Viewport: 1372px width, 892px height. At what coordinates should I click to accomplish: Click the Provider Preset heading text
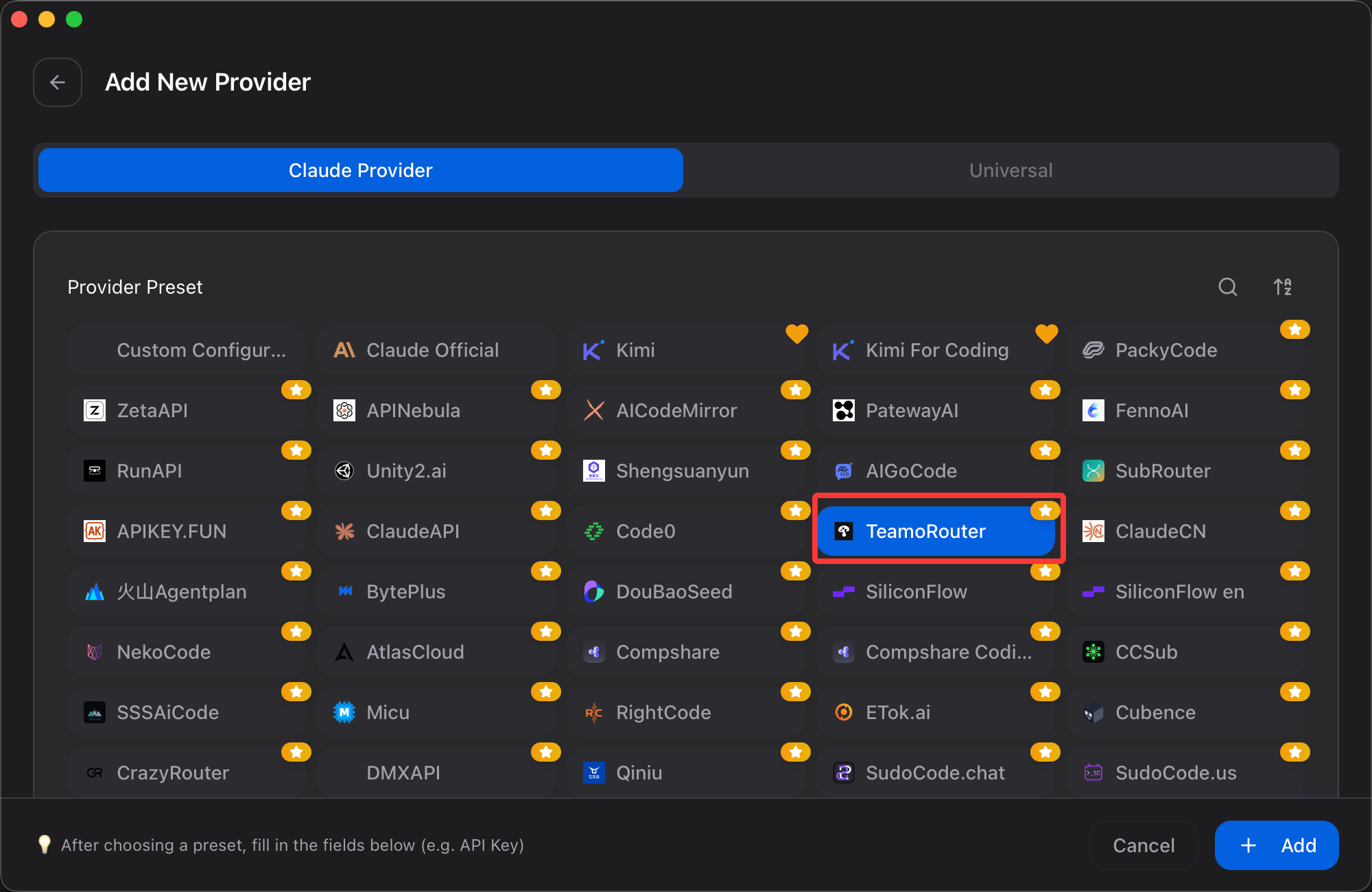135,287
